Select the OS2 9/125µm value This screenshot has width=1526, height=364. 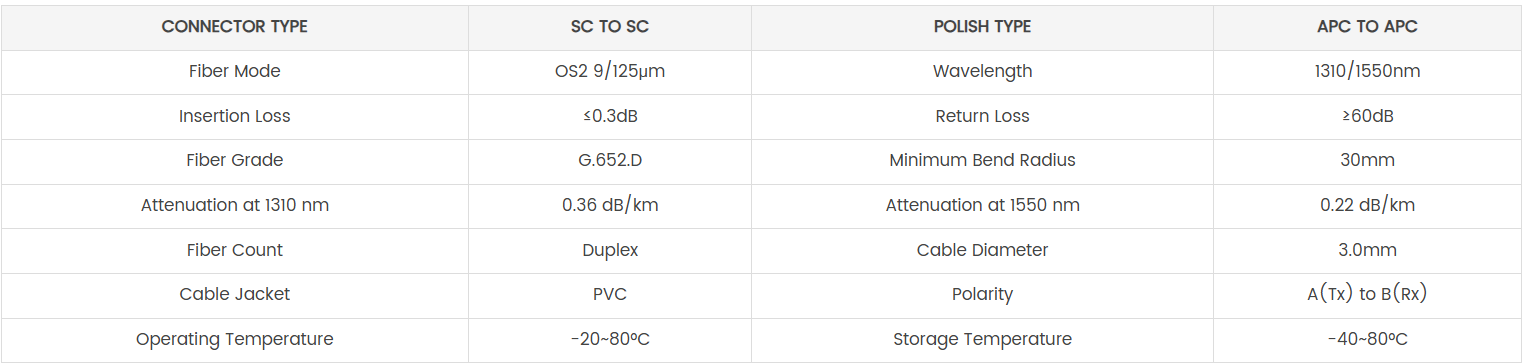pos(610,72)
